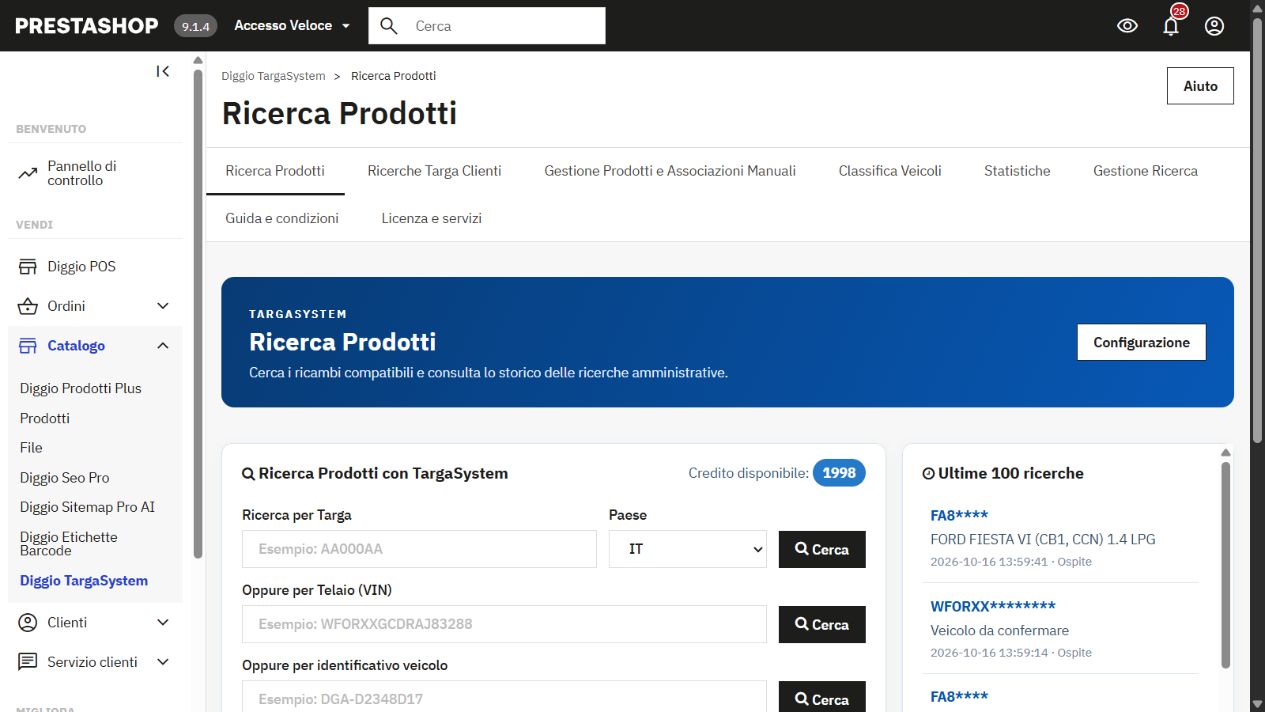The height and width of the screenshot is (712, 1265).
Task: Open the Guida e condizioni tab
Action: click(282, 218)
